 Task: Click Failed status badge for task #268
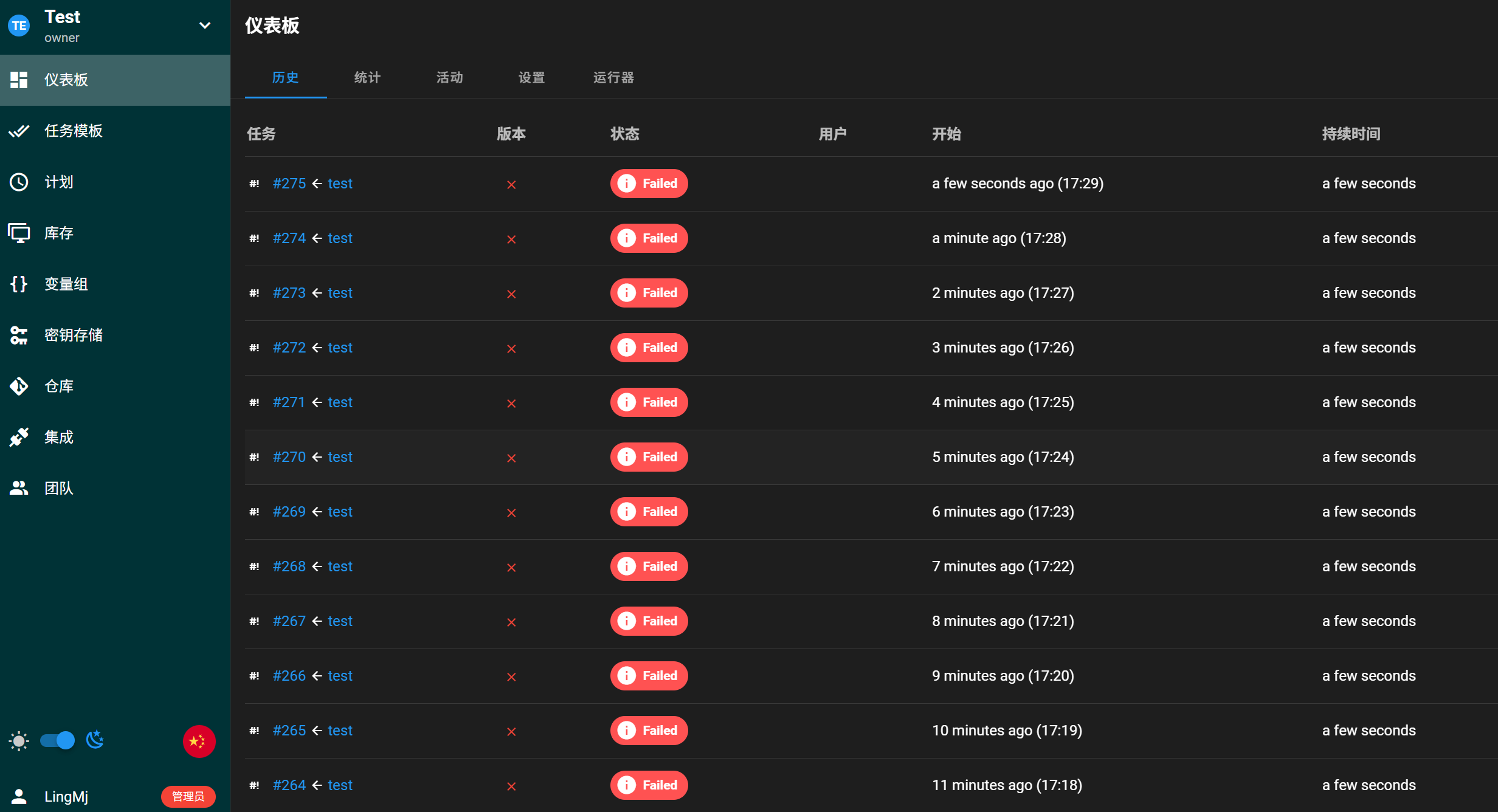tap(649, 566)
